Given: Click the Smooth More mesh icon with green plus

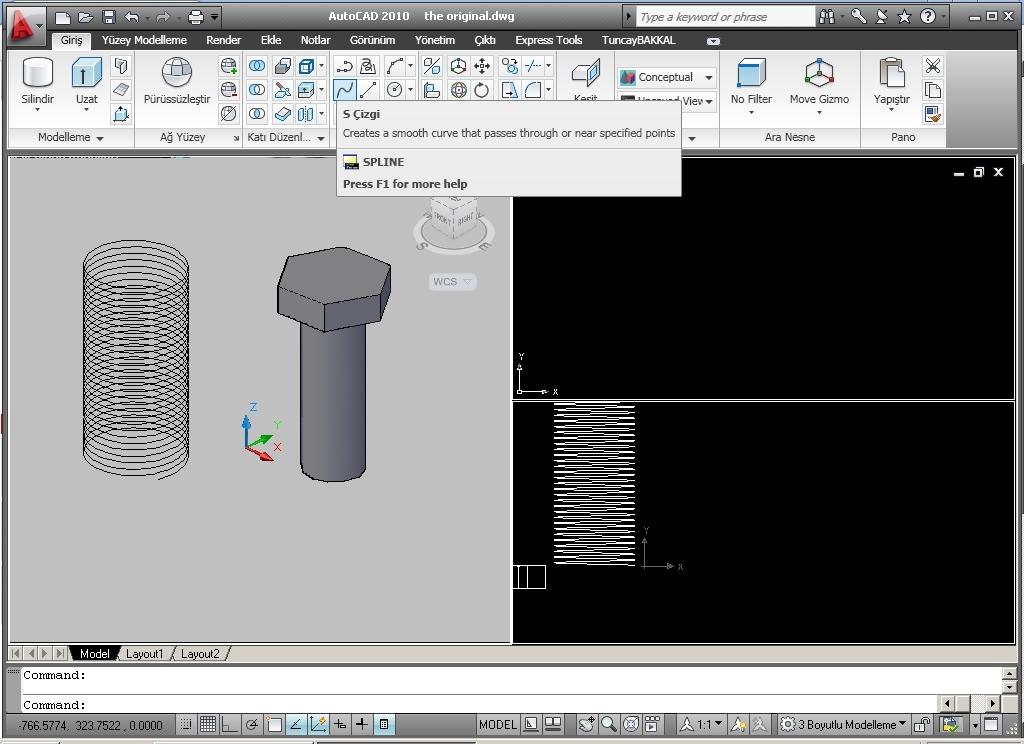Looking at the screenshot, I should point(229,65).
